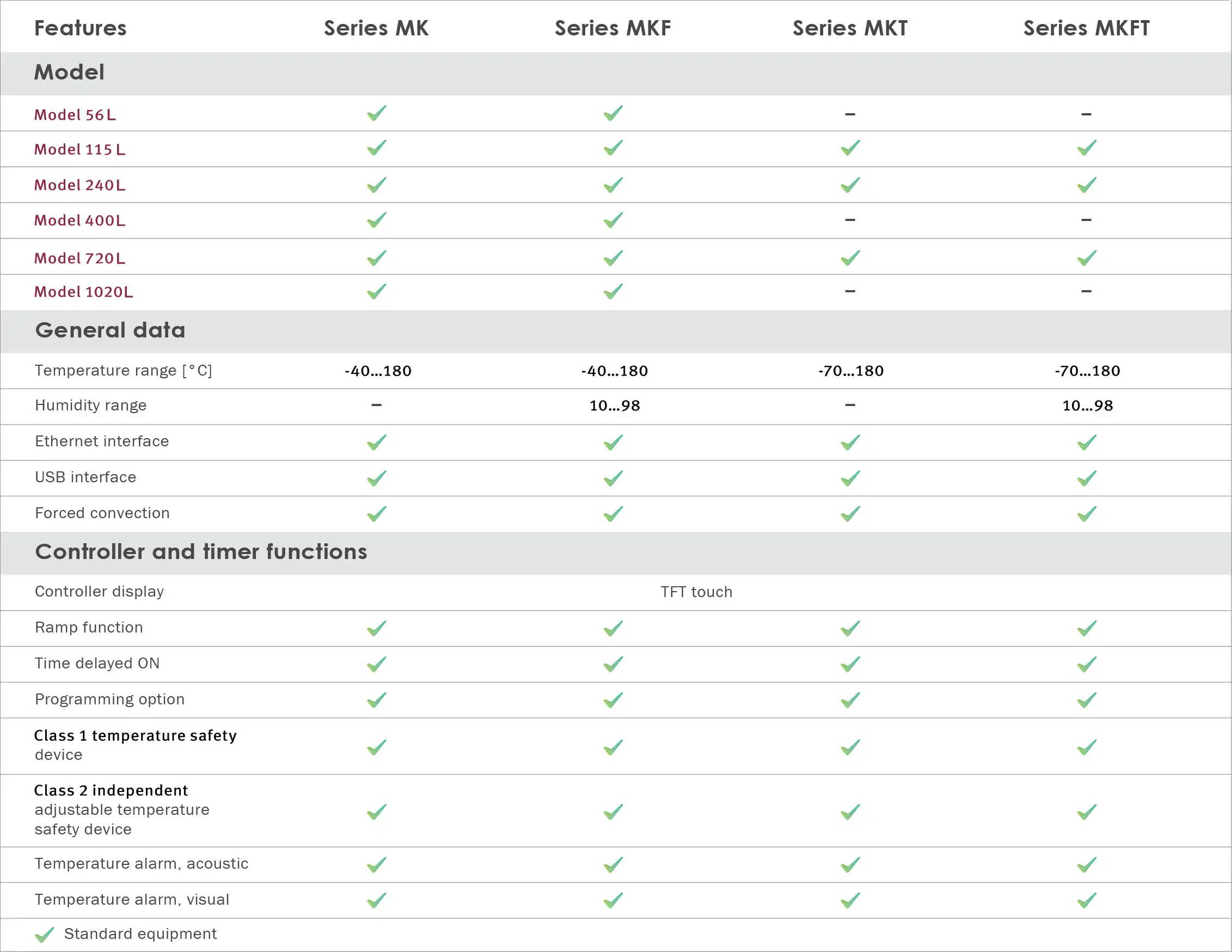The height and width of the screenshot is (952, 1232).
Task: Click the Controller display row label
Action: coord(99,592)
